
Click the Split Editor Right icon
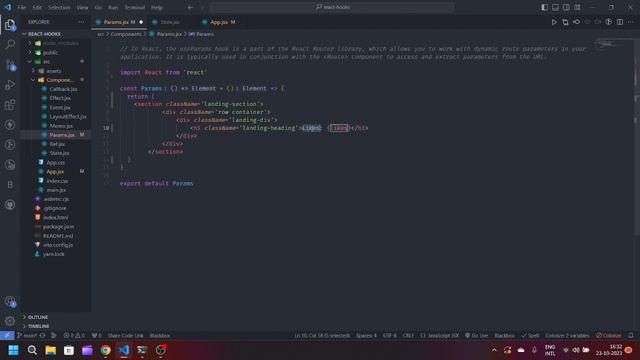(620, 22)
